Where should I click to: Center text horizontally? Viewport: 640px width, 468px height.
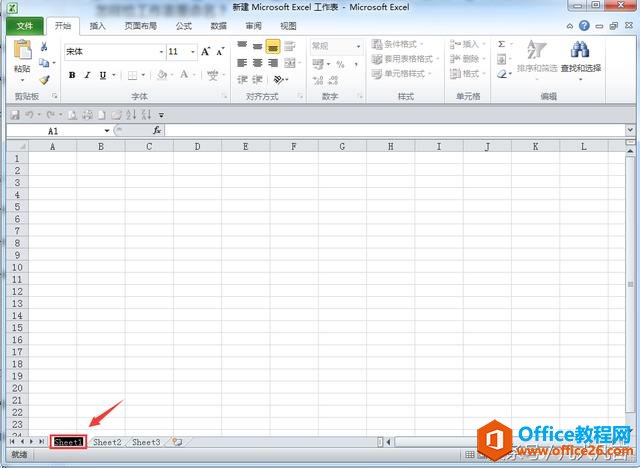(257, 63)
